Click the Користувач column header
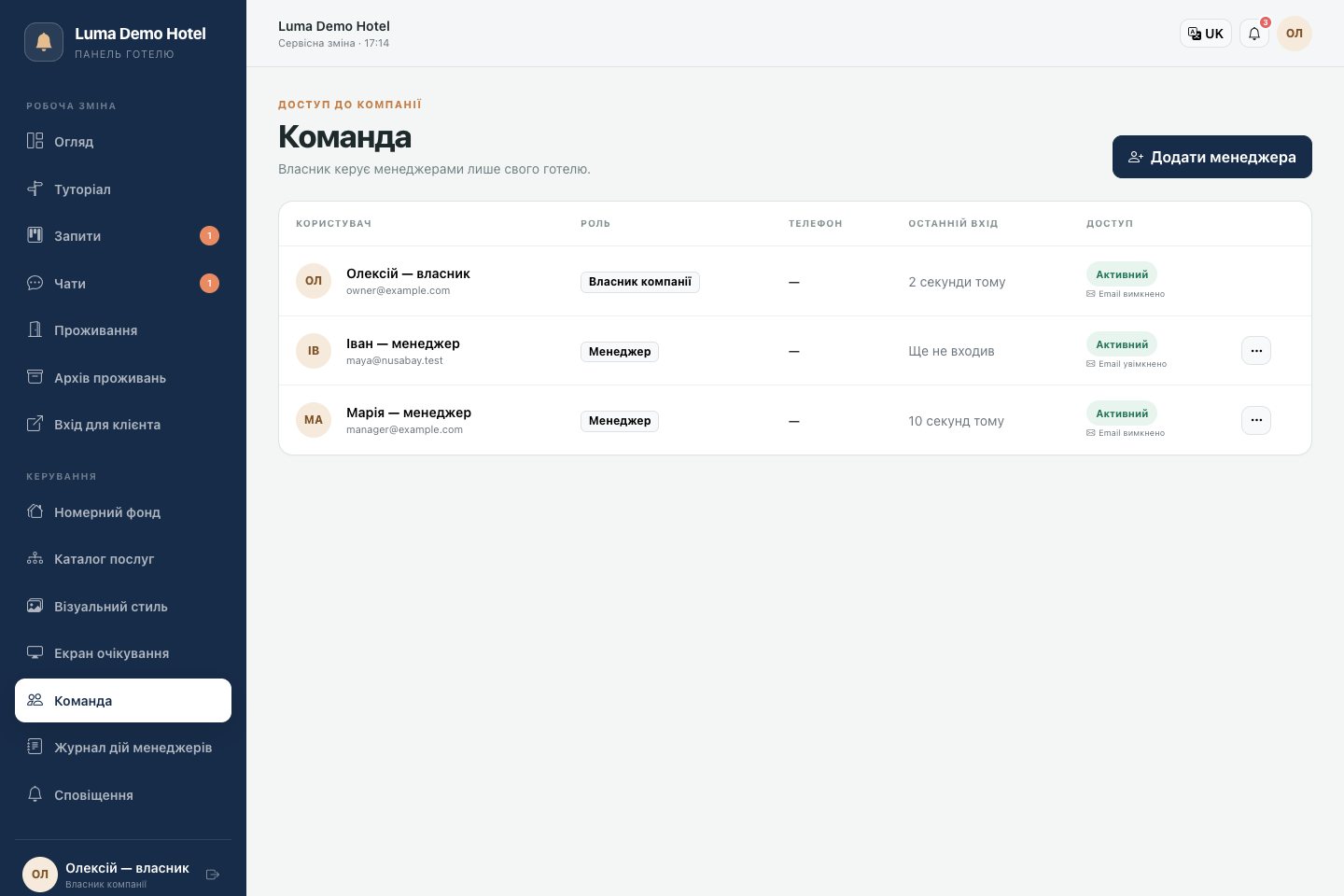This screenshot has height=896, width=1344. click(333, 224)
